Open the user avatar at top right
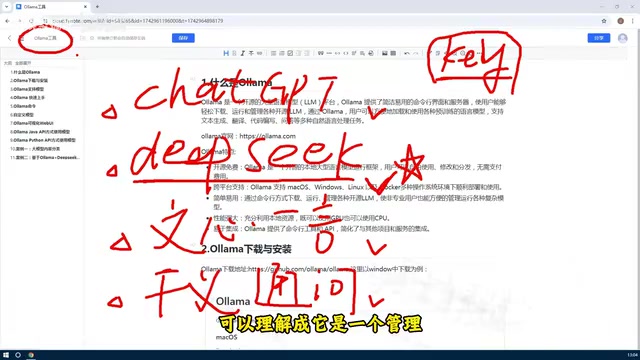The image size is (640, 360). click(622, 38)
